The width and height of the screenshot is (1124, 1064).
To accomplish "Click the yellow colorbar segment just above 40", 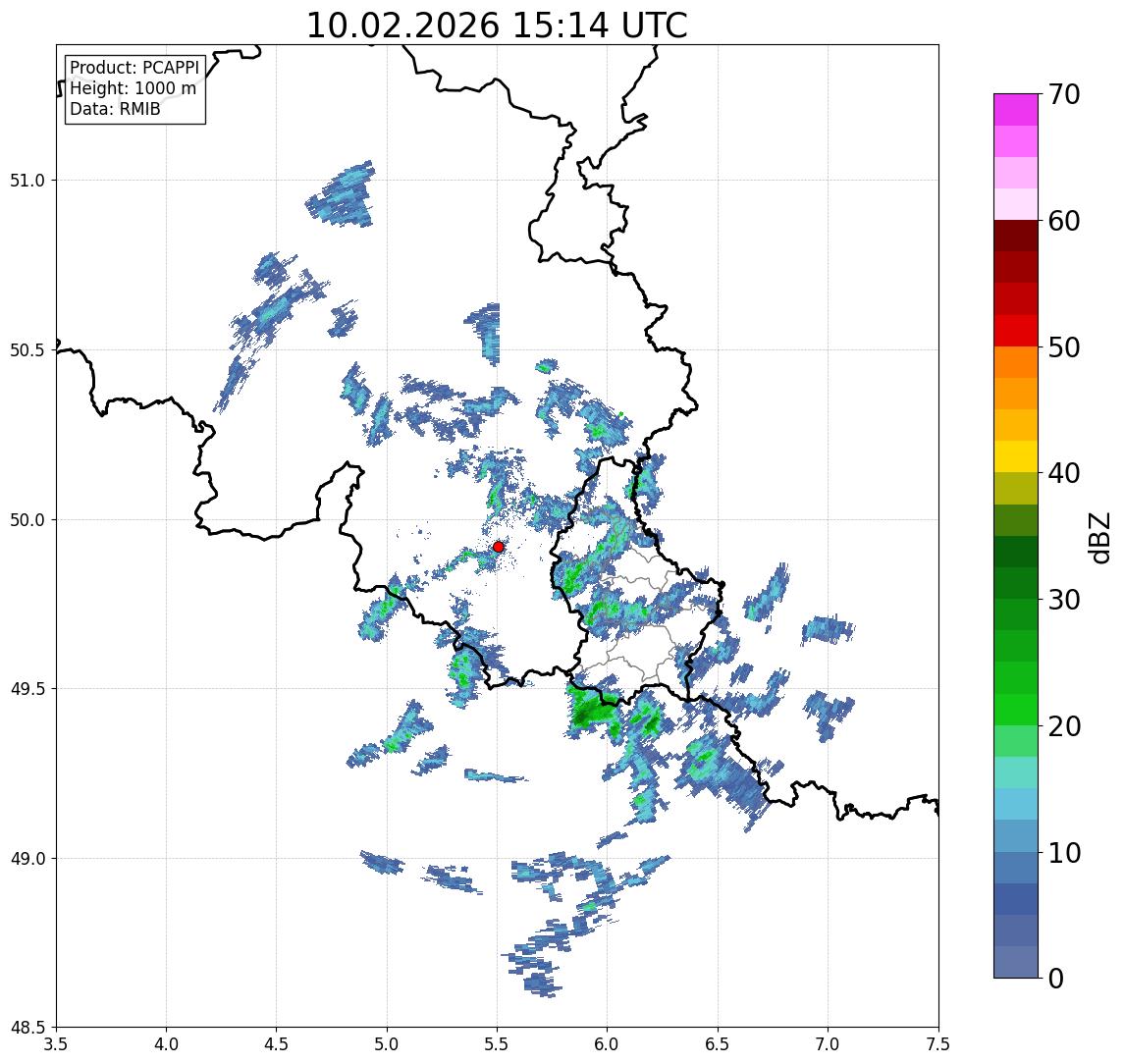I will point(1016,456).
